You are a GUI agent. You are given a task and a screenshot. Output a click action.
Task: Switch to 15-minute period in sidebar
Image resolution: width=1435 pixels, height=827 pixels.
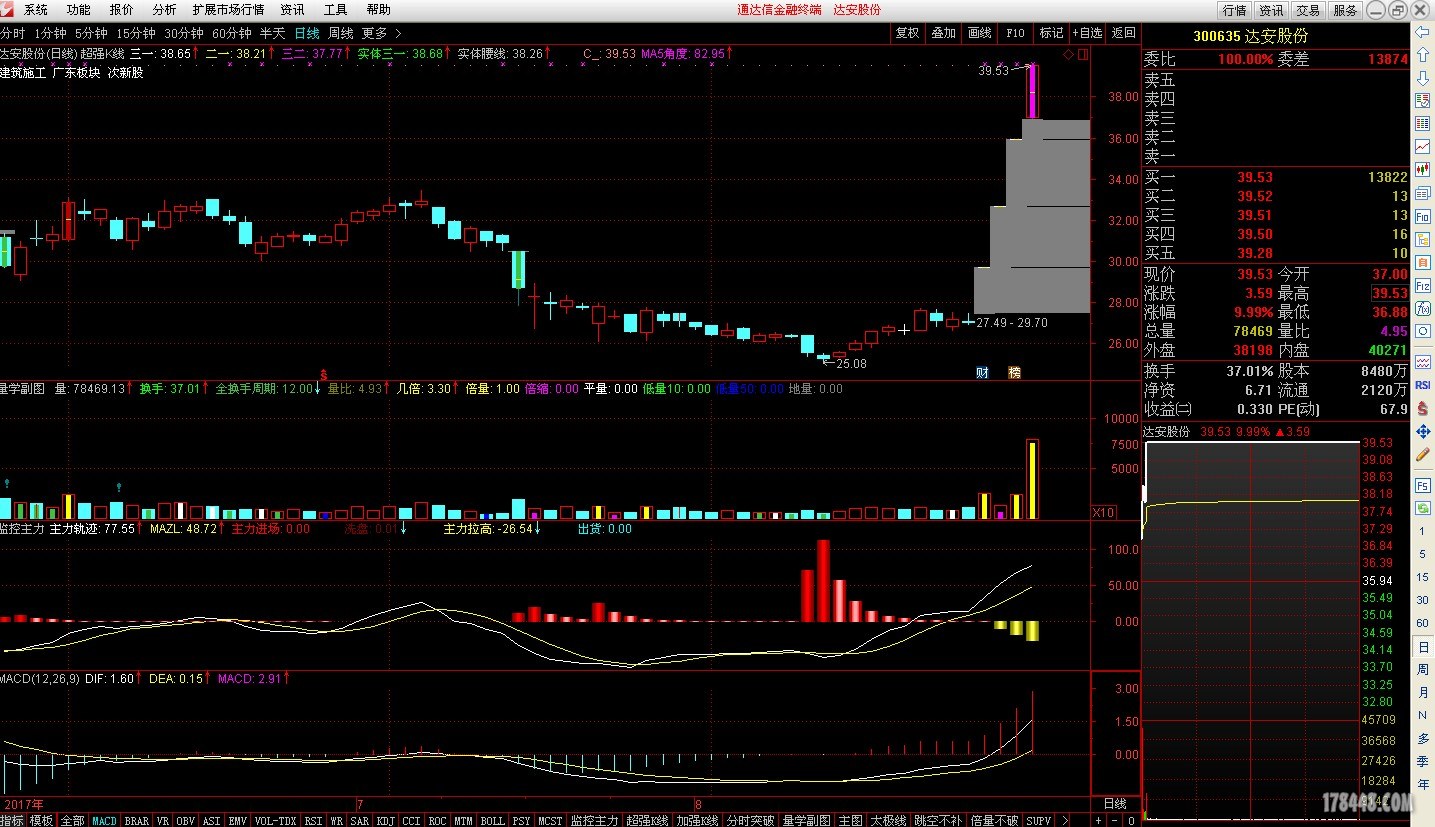tap(1422, 577)
